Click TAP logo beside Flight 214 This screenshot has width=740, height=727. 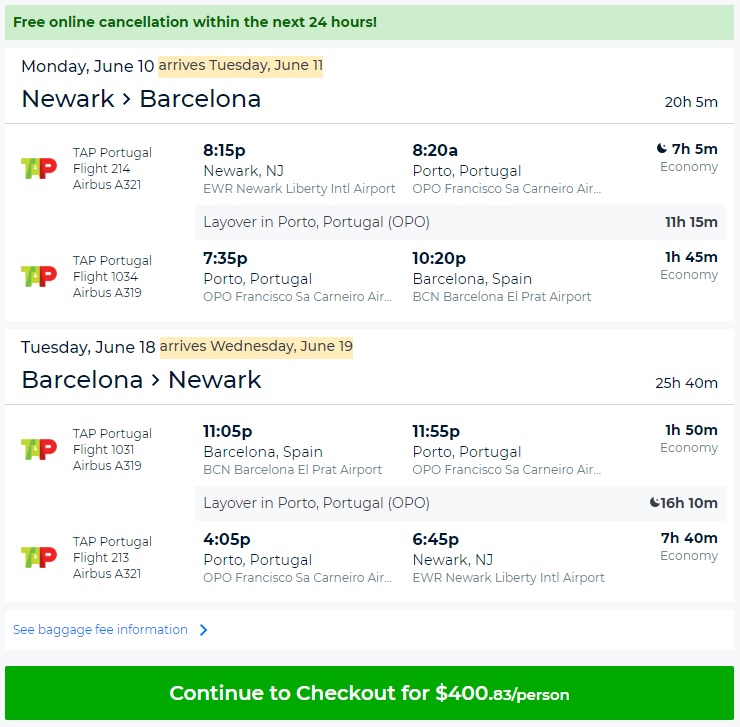39,168
